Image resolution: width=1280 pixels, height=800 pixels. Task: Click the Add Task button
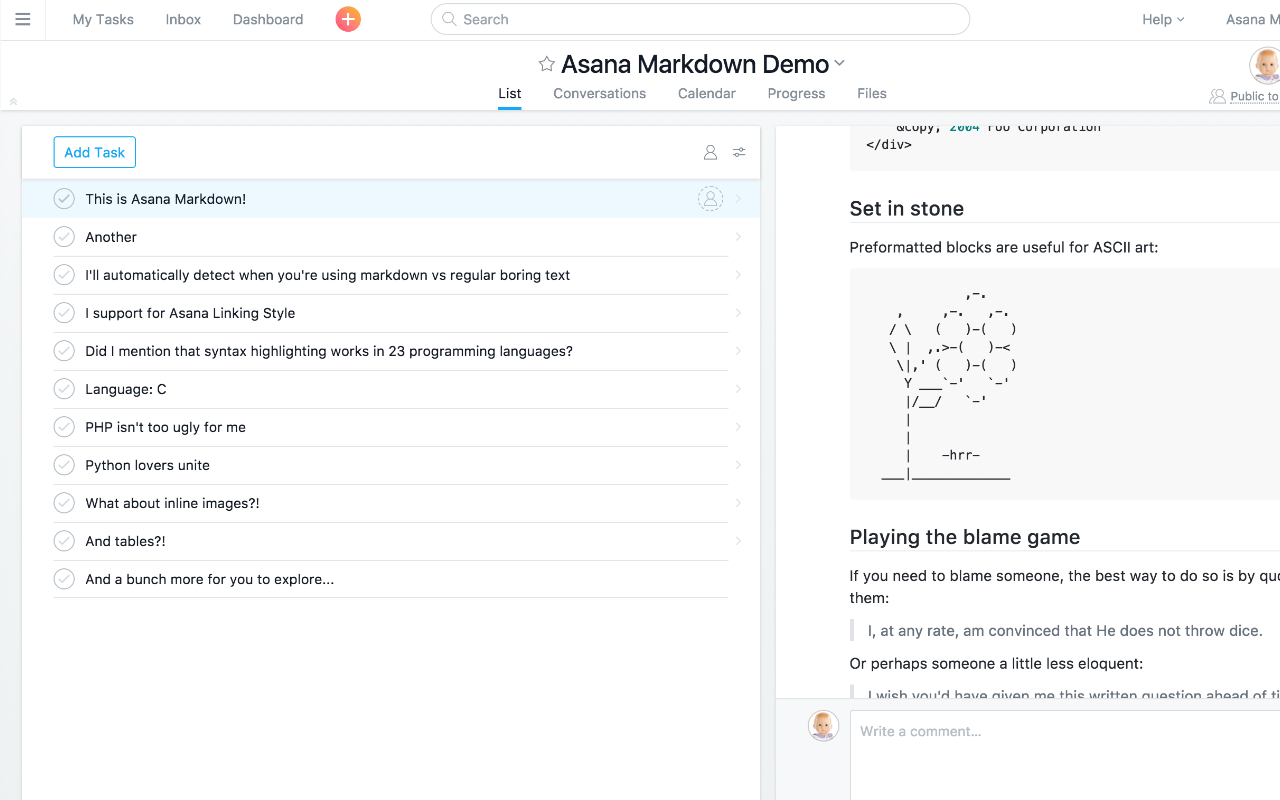point(94,152)
